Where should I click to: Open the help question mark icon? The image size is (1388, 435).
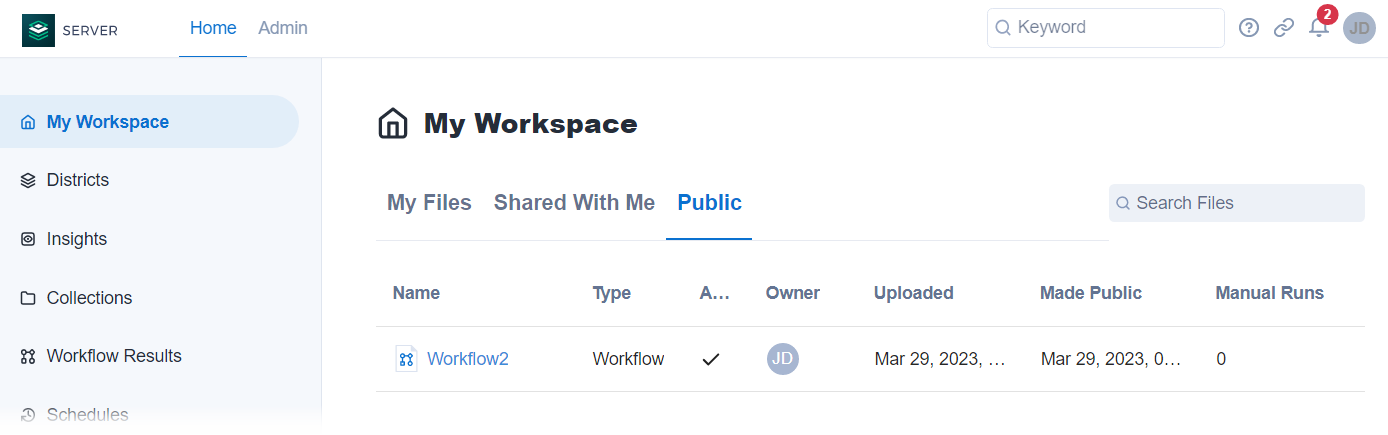(x=1249, y=28)
